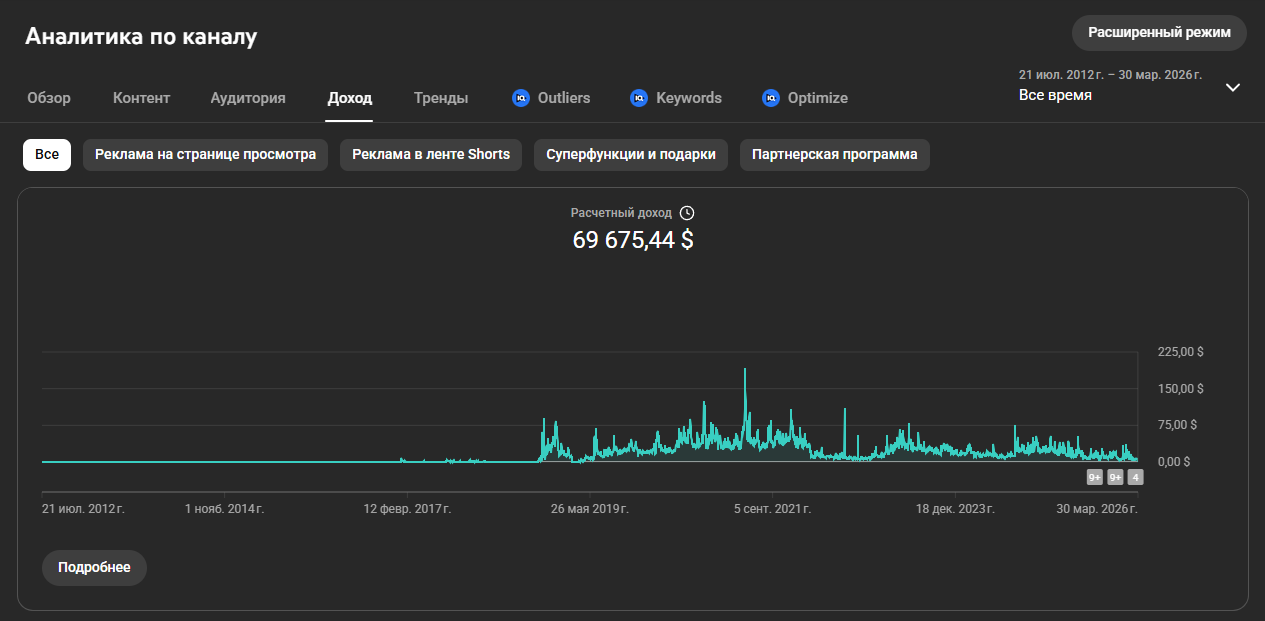Open the Тренды tab
Image resolution: width=1265 pixels, height=621 pixels.
coord(441,98)
